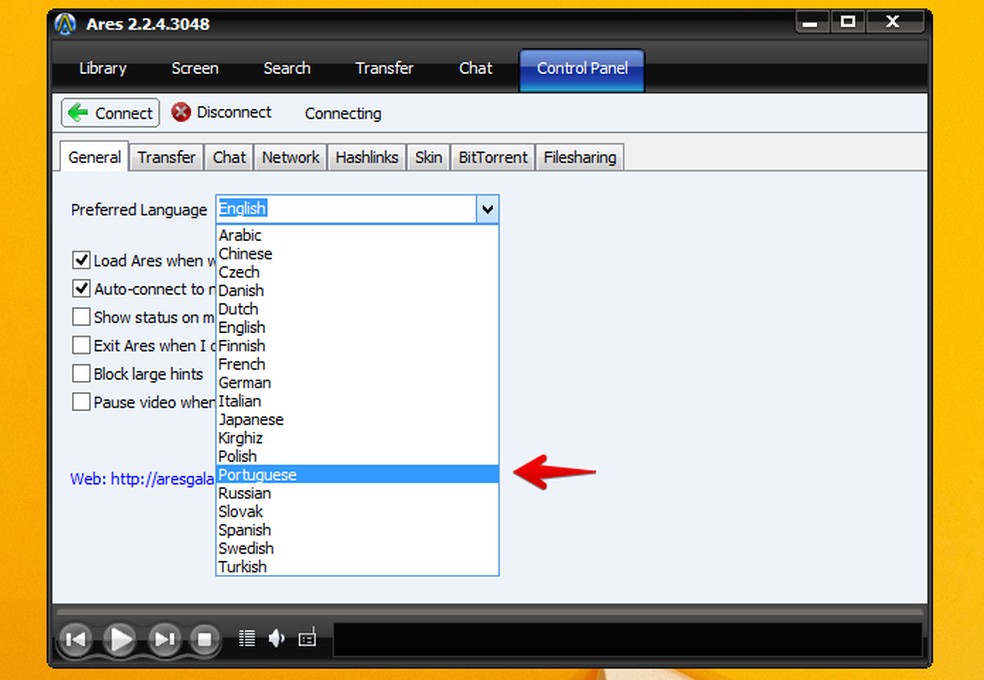
Task: Close the Ares window
Action: 893,23
